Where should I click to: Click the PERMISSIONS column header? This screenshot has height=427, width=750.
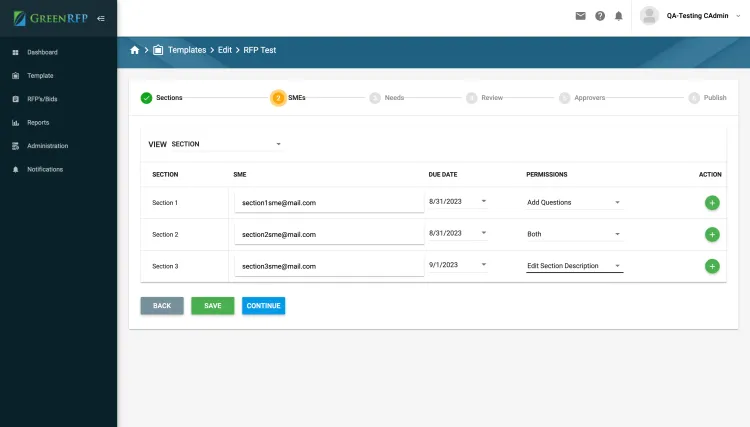coord(547,175)
